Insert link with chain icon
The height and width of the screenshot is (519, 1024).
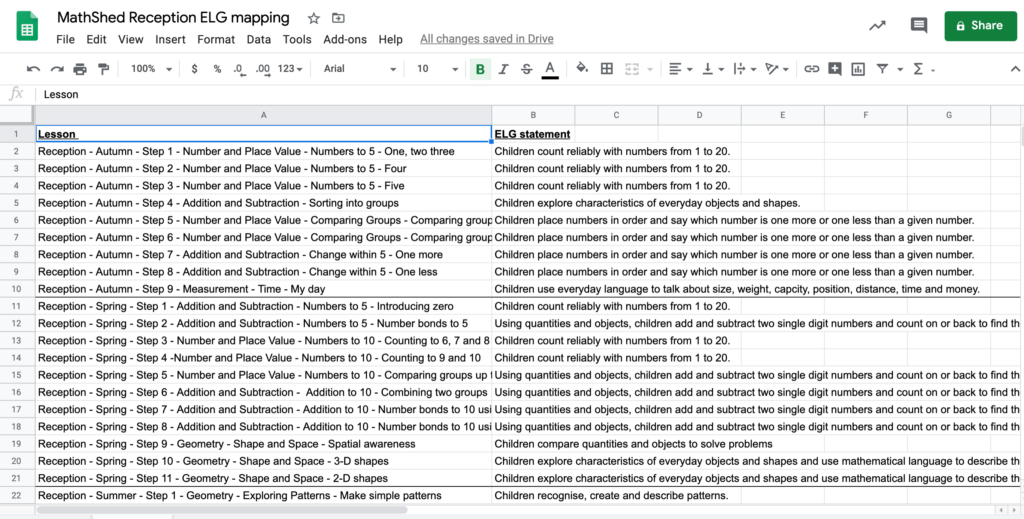coord(812,69)
